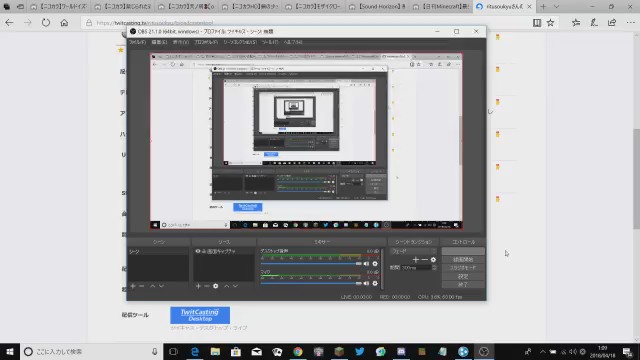Open OBS File (ファイル) menu
The height and width of the screenshot is (360, 640).
[137, 42]
